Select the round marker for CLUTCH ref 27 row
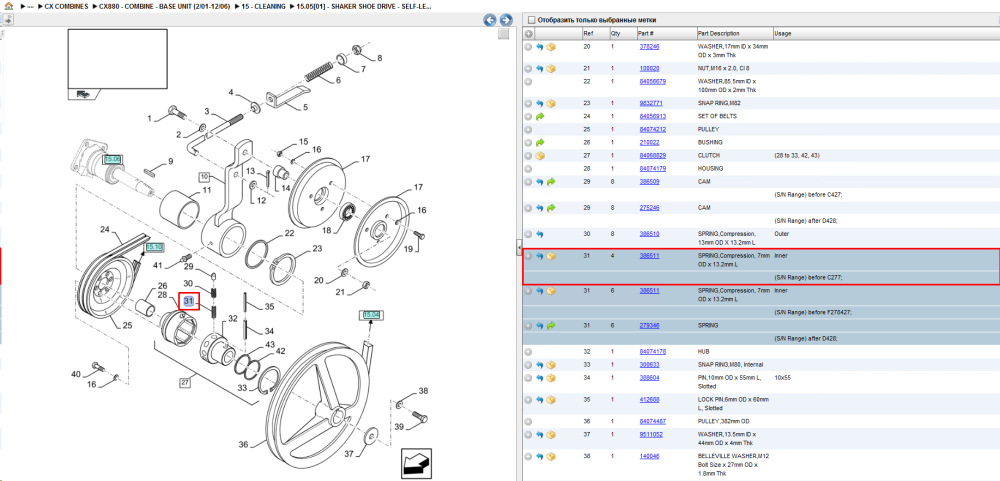This screenshot has height=481, width=1000. (x=528, y=155)
